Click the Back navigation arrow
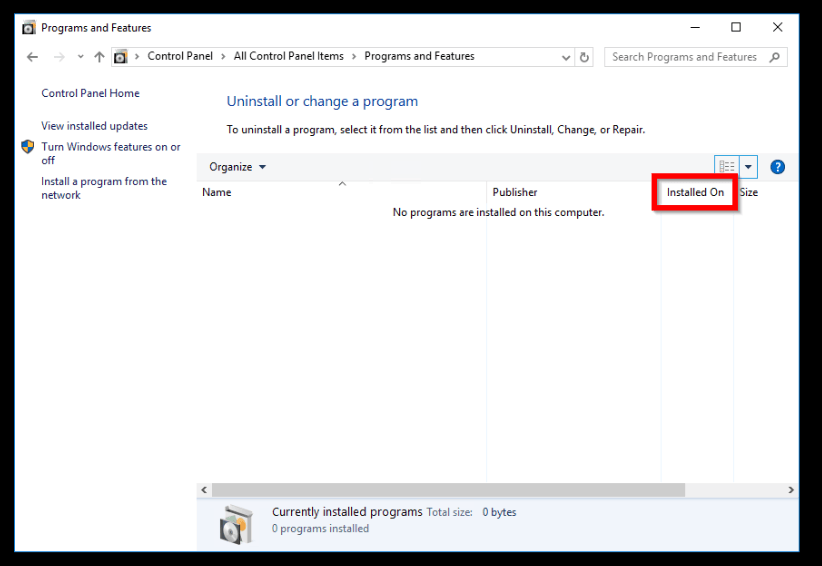This screenshot has height=566, width=822. [x=33, y=57]
